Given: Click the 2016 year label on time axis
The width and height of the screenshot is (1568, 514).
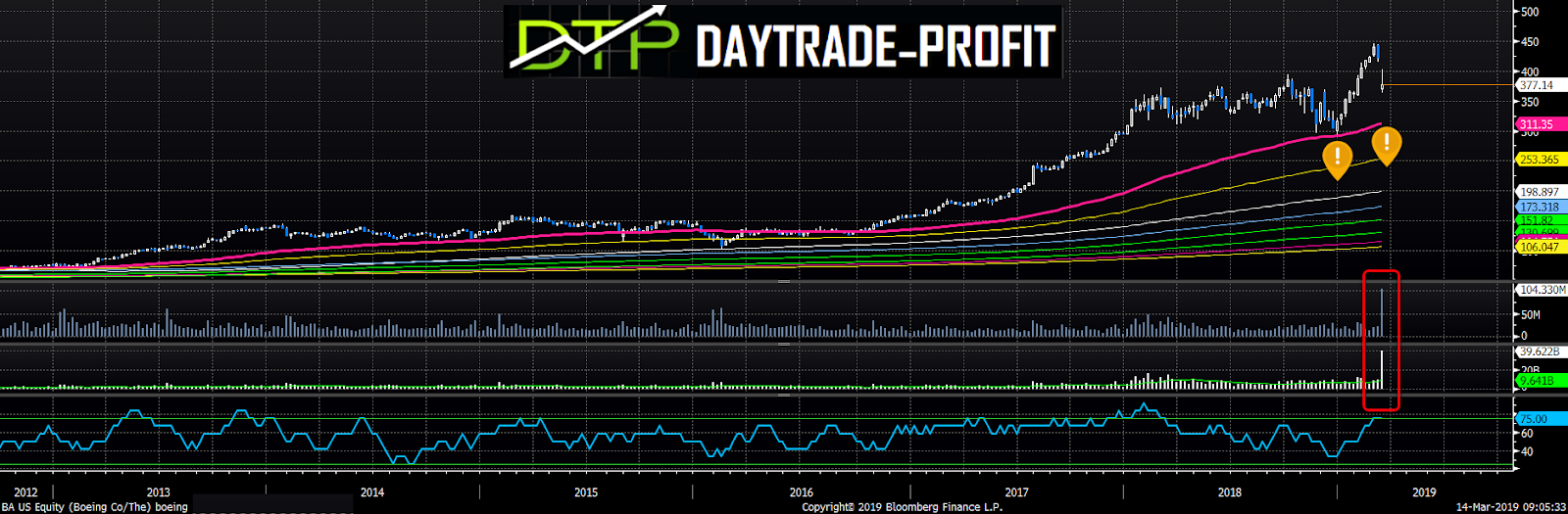Looking at the screenshot, I should point(801,492).
